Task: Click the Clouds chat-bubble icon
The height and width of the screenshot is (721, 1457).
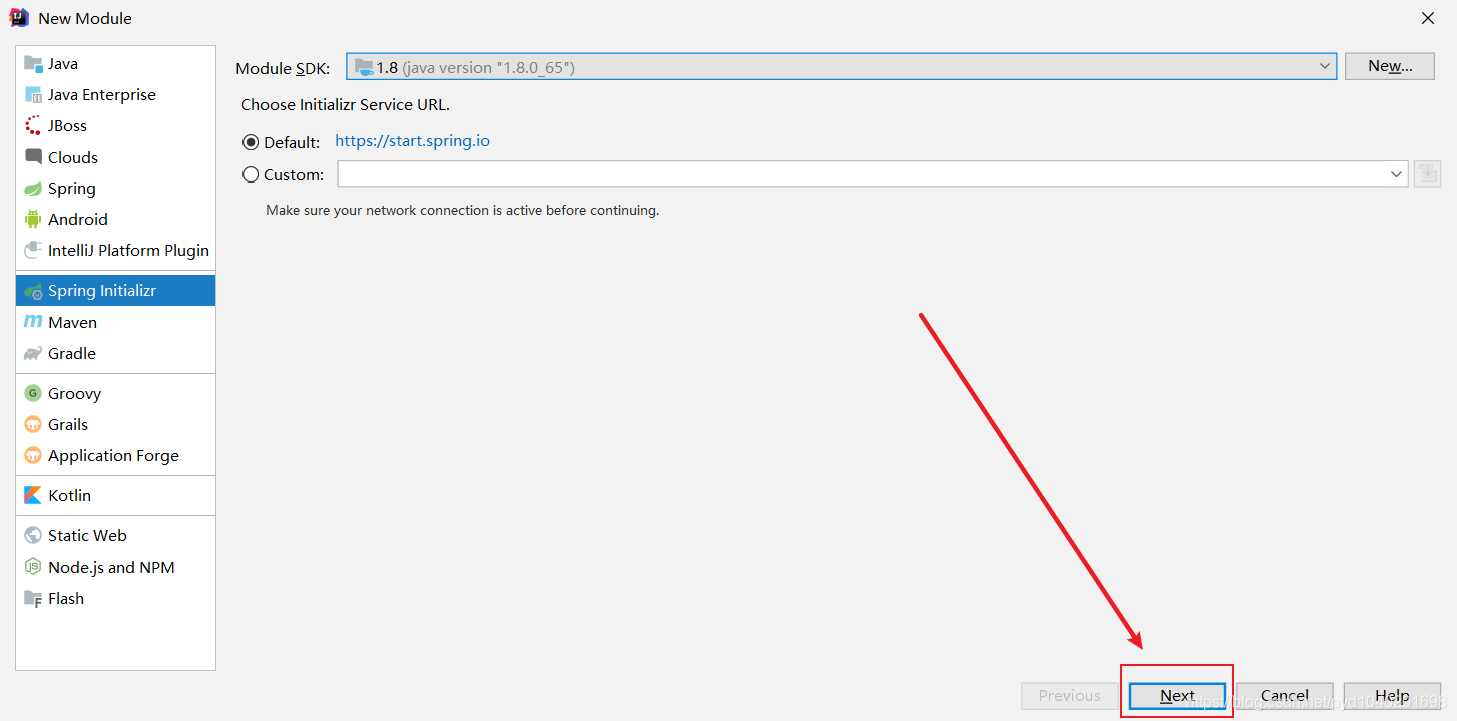Action: 33,157
